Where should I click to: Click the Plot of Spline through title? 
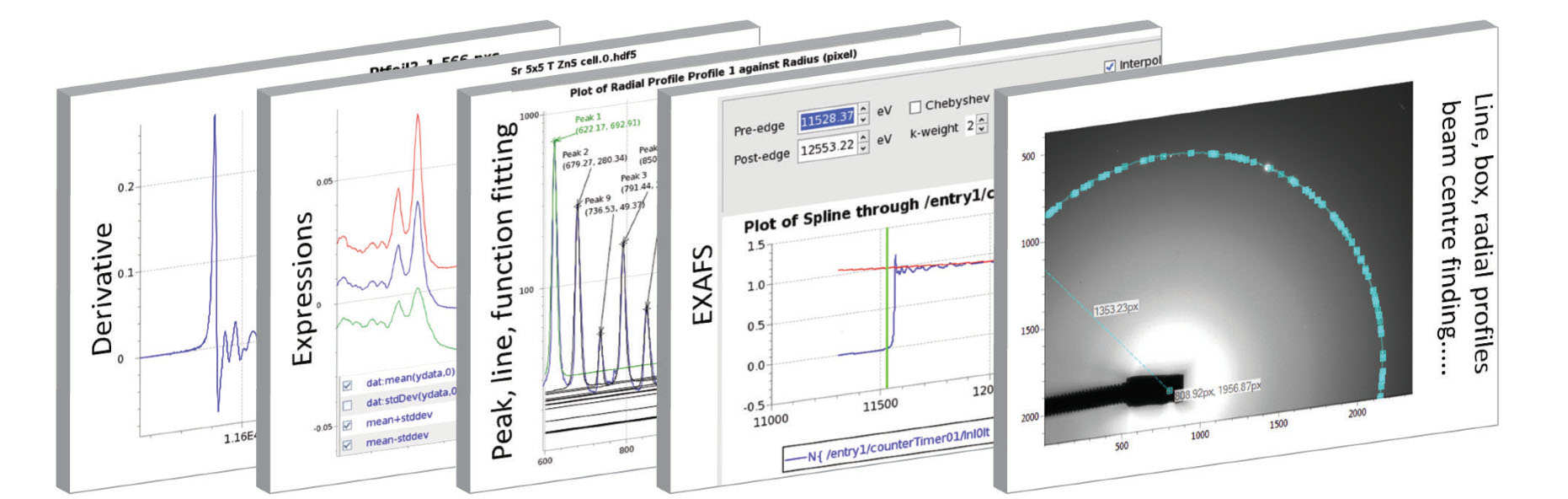coord(868,210)
